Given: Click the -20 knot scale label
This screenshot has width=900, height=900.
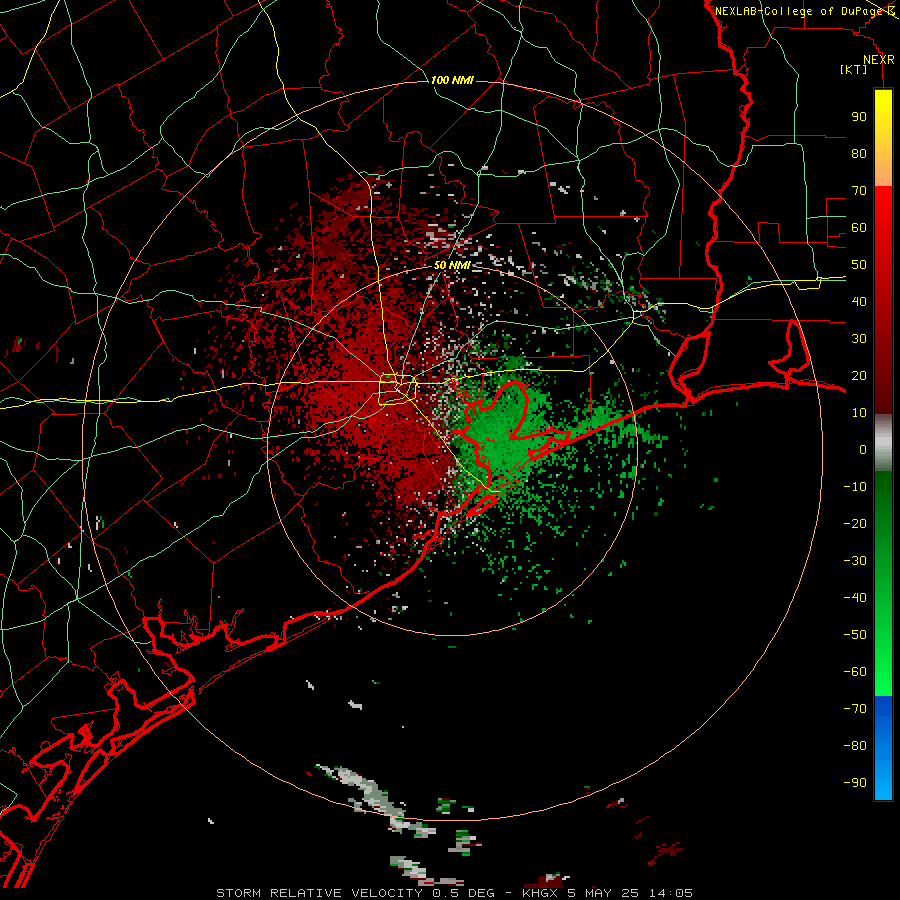Looking at the screenshot, I should (x=855, y=523).
